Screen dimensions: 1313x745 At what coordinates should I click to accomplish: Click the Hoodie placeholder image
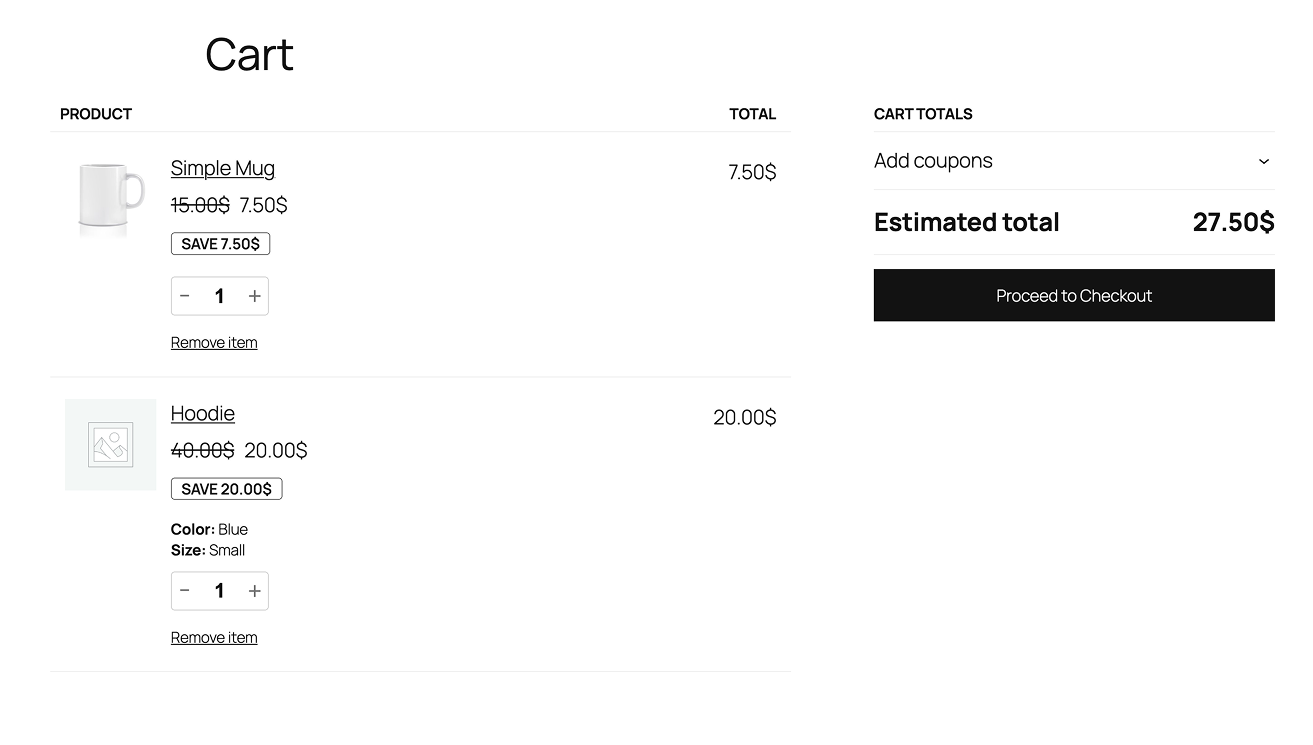pos(110,445)
